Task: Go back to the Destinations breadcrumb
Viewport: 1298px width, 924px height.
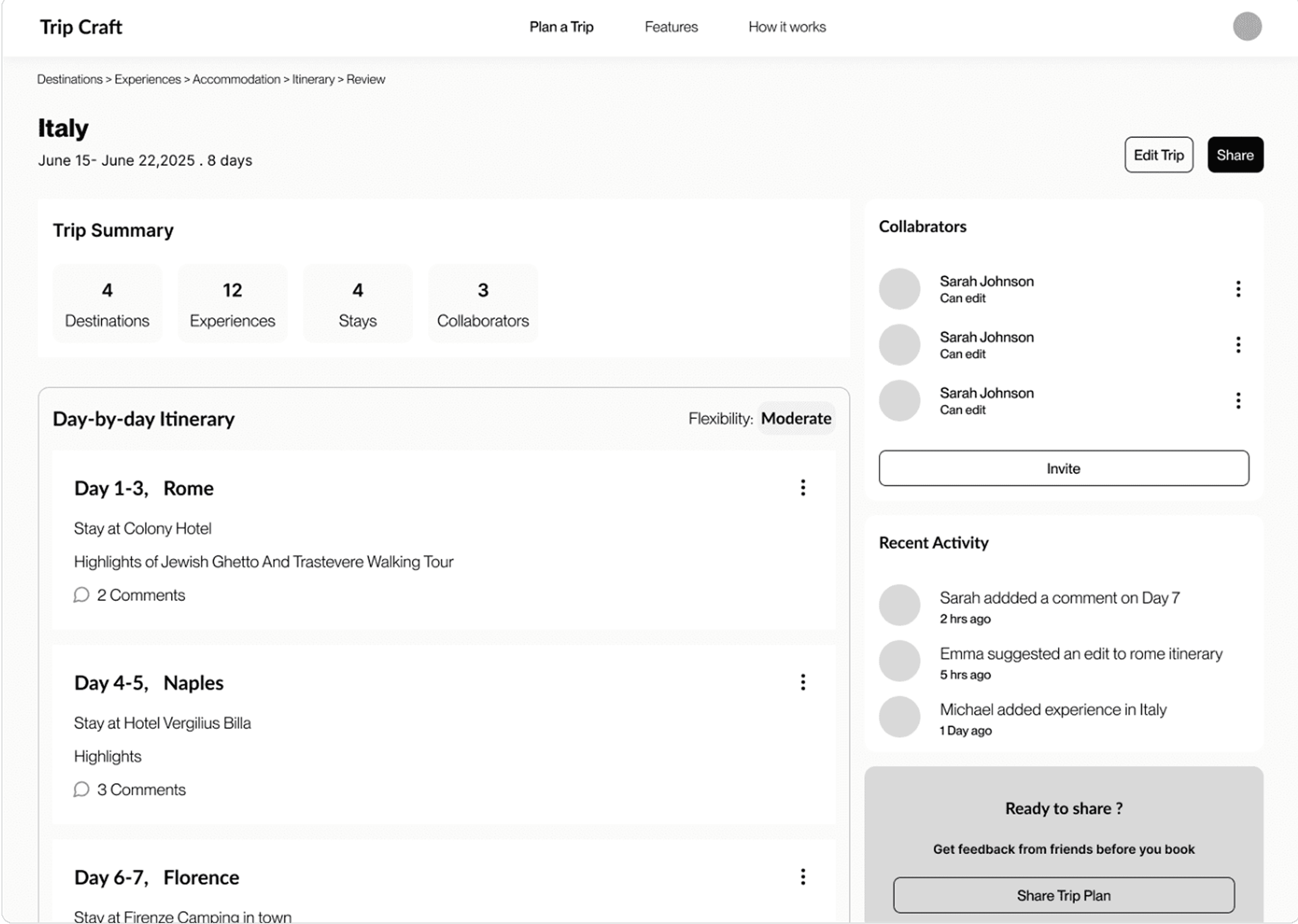Action: tap(69, 79)
